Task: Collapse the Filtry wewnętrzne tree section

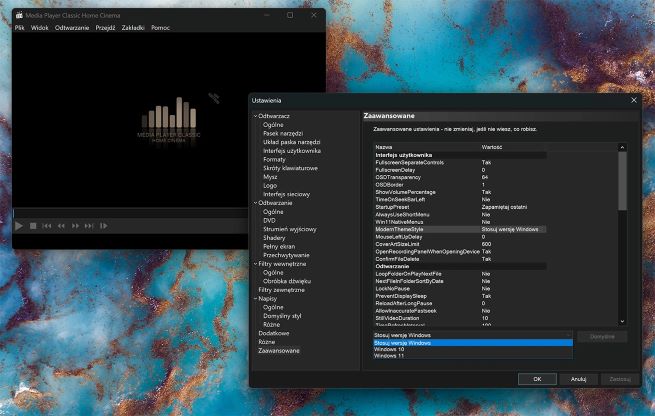Action: pos(255,264)
